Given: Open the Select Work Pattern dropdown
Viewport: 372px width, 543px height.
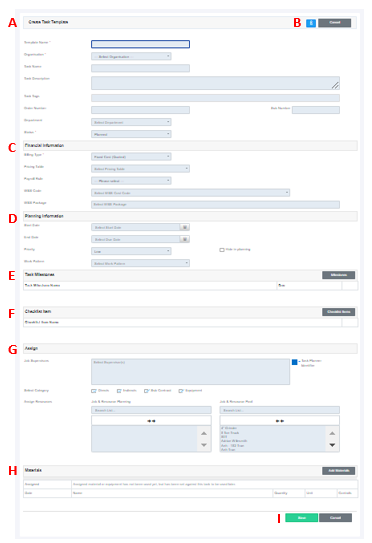Looking at the screenshot, I should pos(140,264).
